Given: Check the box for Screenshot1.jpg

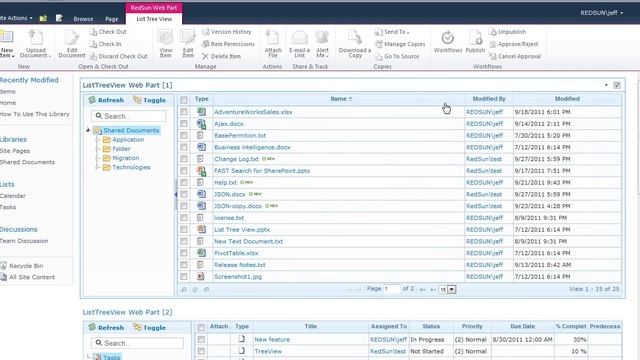Looking at the screenshot, I should tap(184, 276).
